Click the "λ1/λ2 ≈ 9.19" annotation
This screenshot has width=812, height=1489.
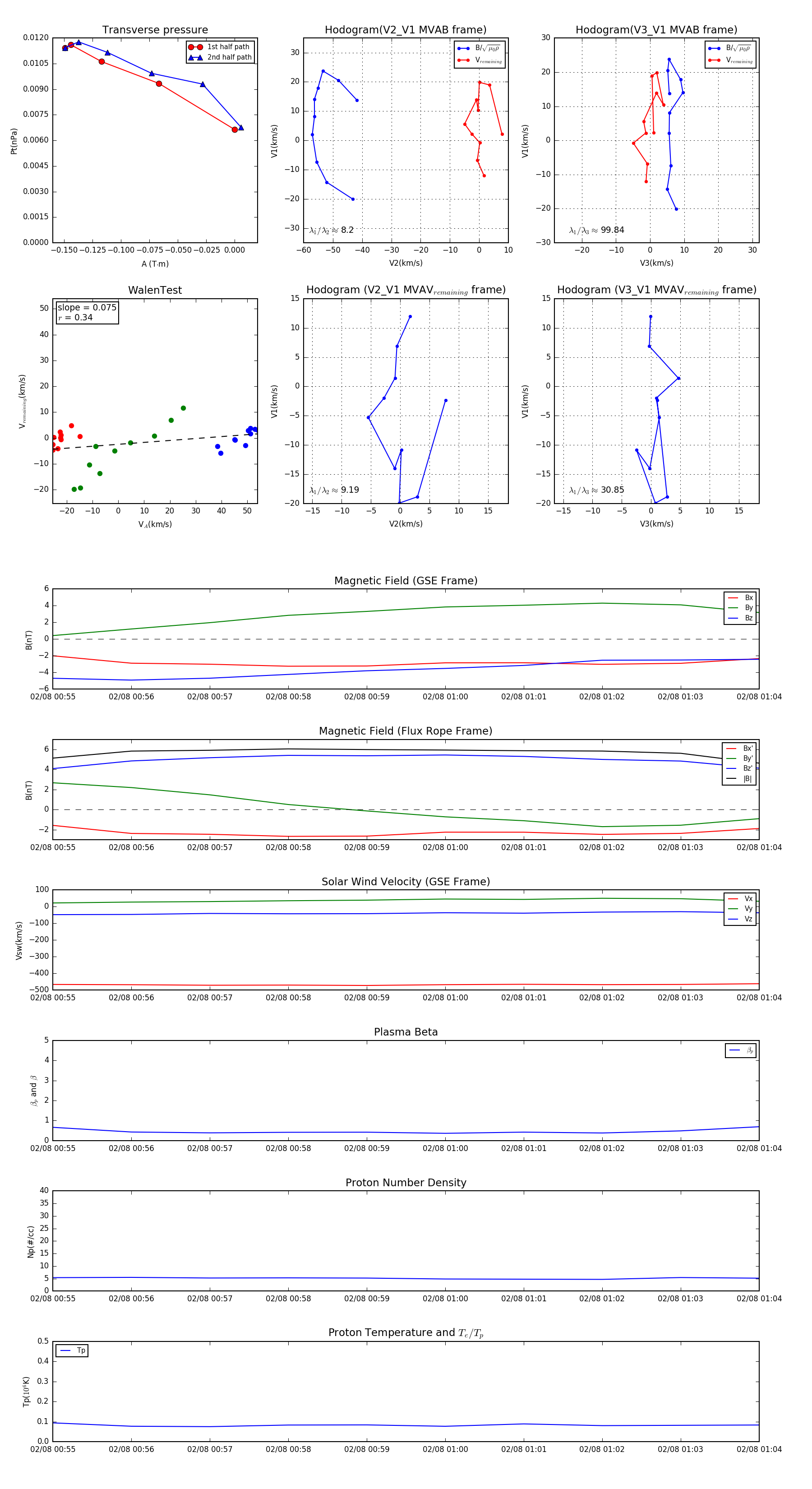click(334, 490)
